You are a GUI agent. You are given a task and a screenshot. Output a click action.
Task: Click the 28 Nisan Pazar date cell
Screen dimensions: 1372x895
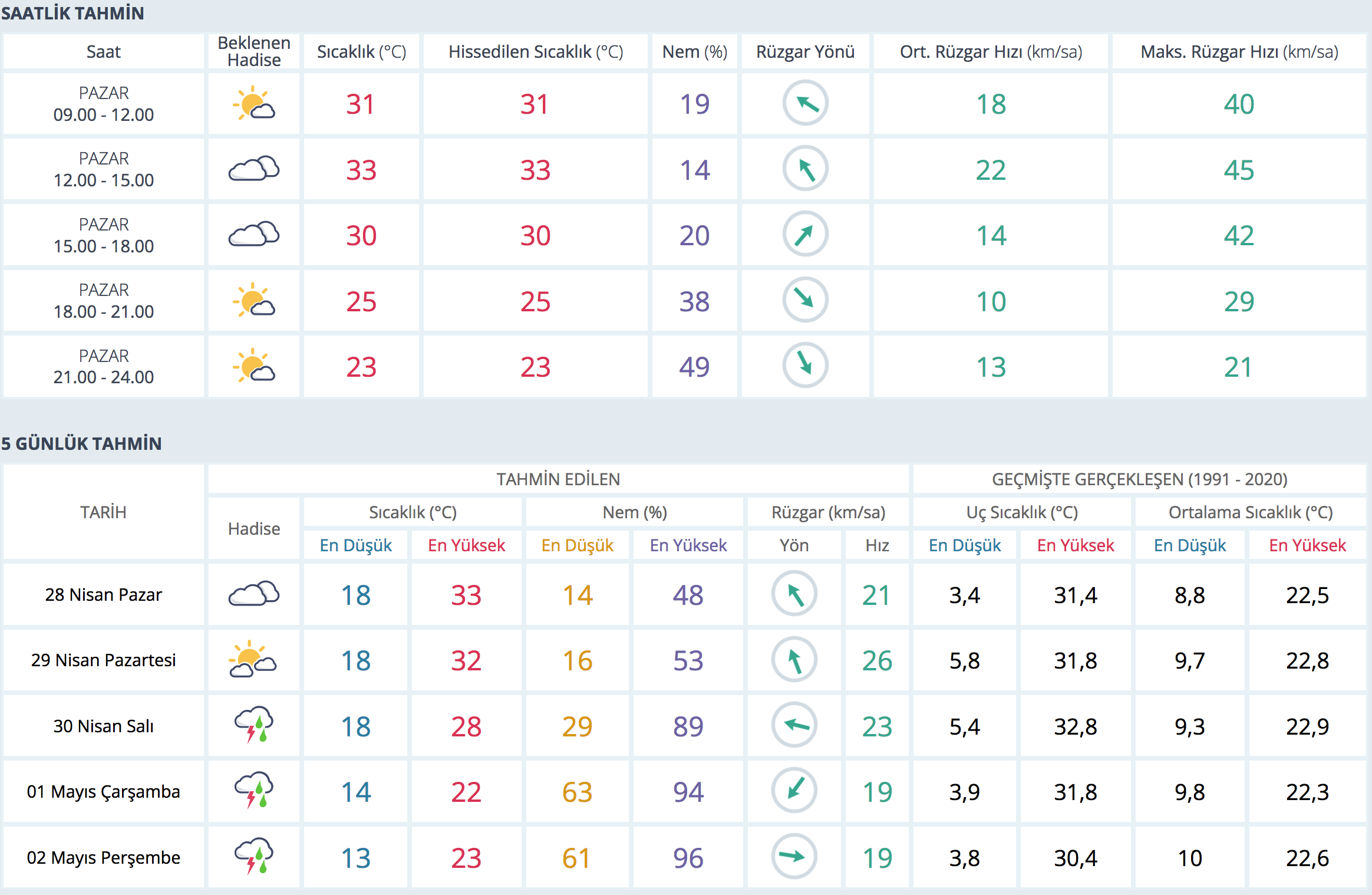(103, 594)
